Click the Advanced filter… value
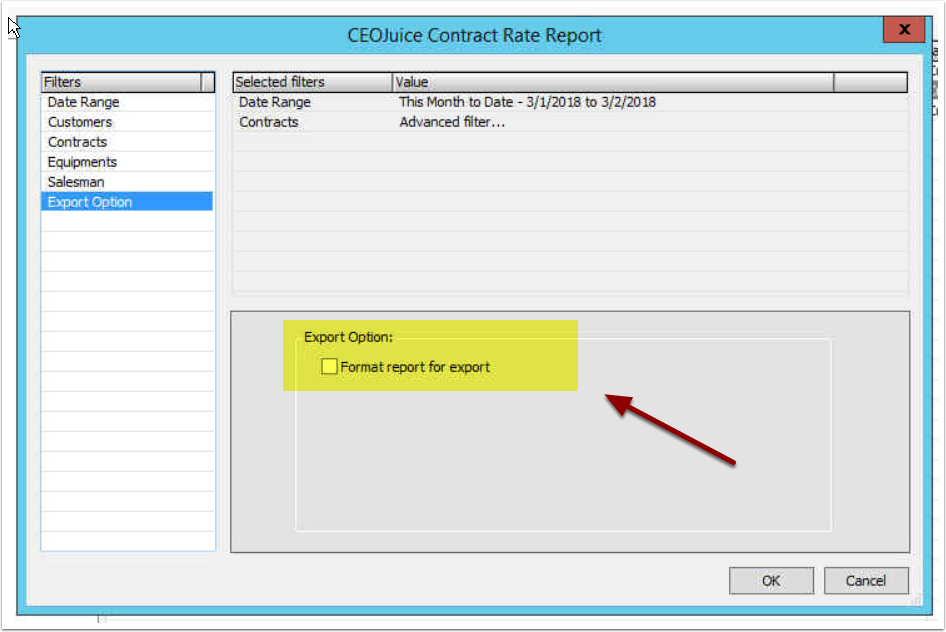The width and height of the screenshot is (946, 632). click(x=452, y=122)
